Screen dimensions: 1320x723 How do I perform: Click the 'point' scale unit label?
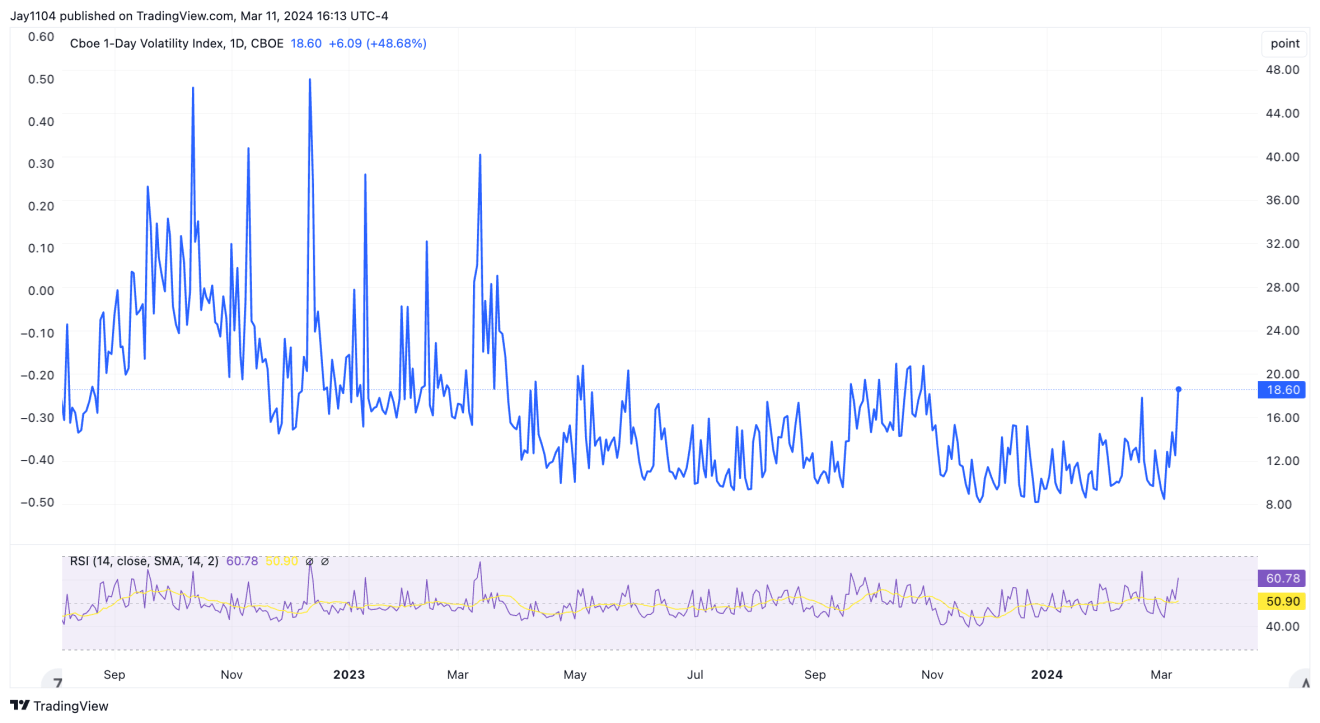[x=1285, y=43]
